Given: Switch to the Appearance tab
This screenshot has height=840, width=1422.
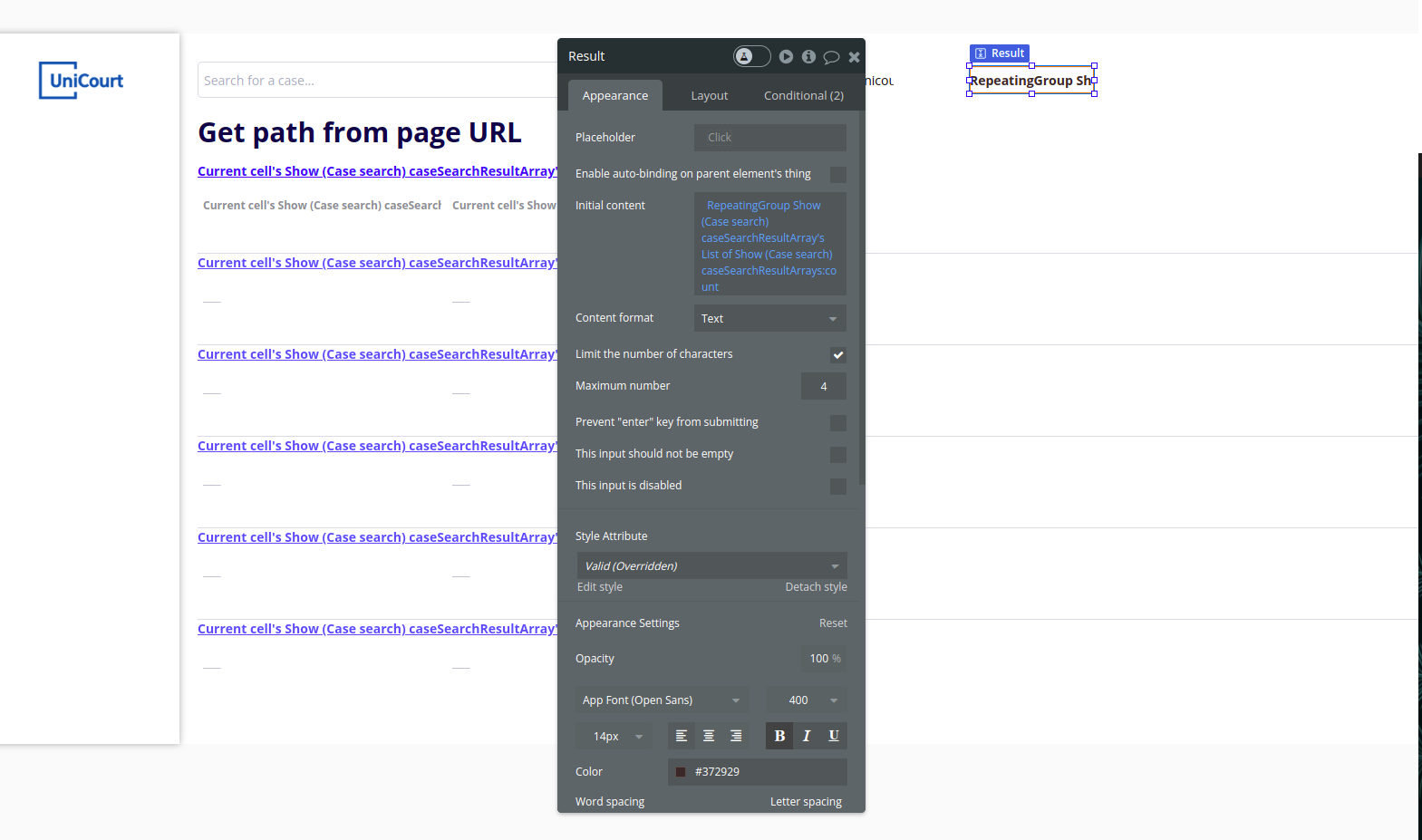Looking at the screenshot, I should [x=615, y=95].
